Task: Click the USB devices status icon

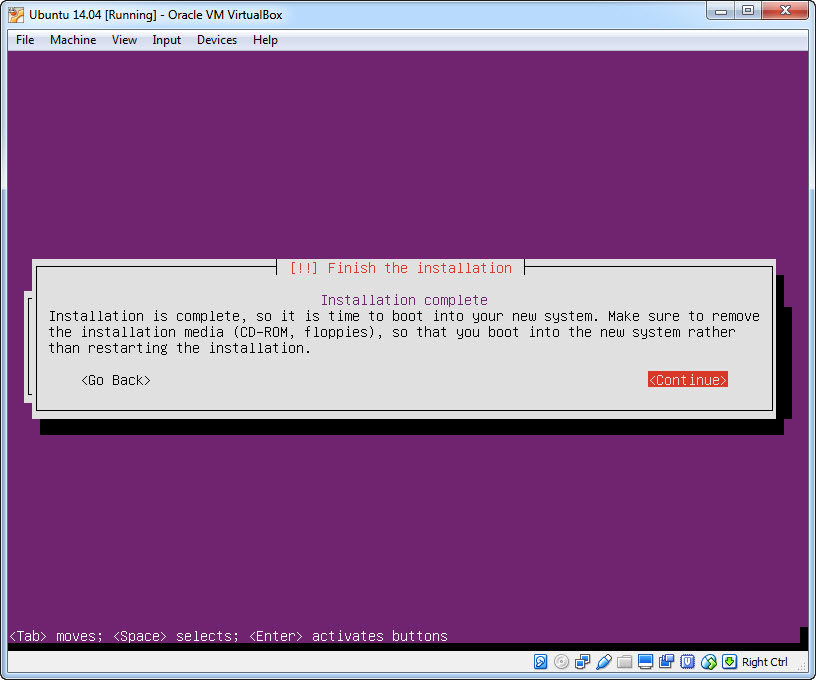Action: coord(604,662)
